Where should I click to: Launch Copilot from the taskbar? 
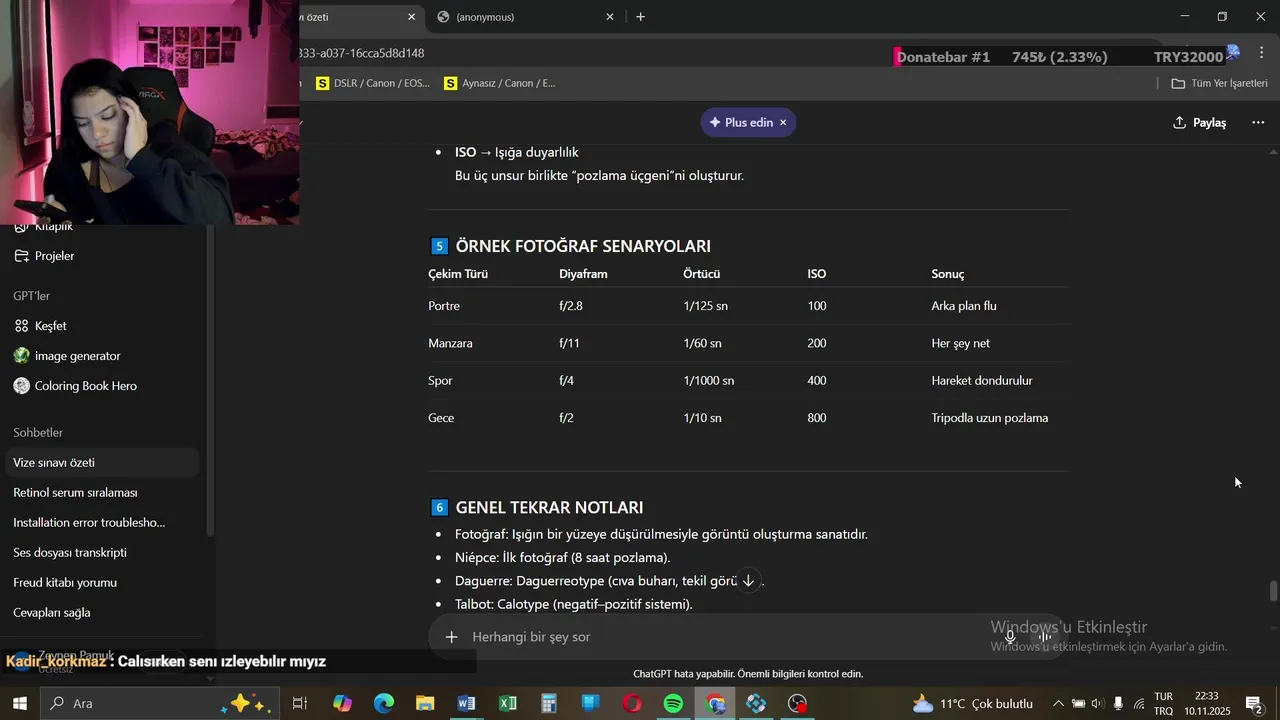click(x=343, y=703)
